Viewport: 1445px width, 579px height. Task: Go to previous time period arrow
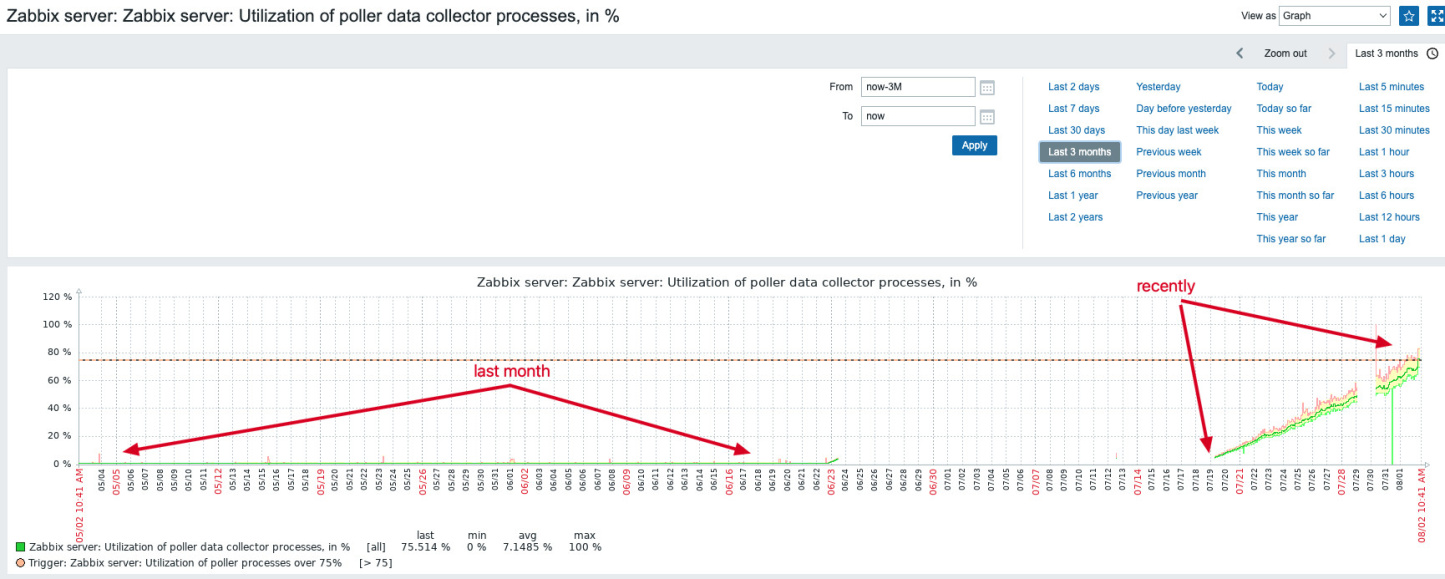tap(1240, 53)
